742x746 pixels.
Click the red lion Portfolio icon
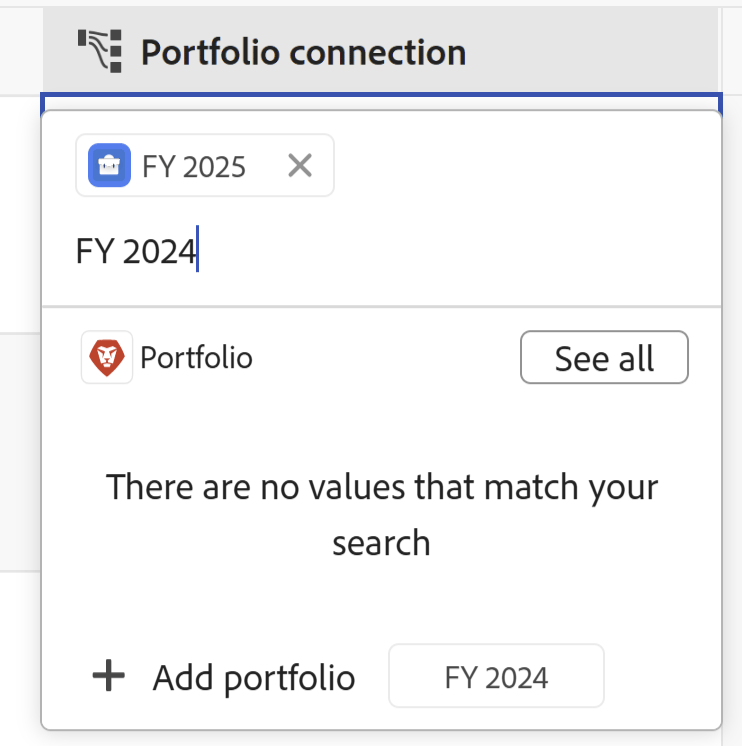coord(107,357)
